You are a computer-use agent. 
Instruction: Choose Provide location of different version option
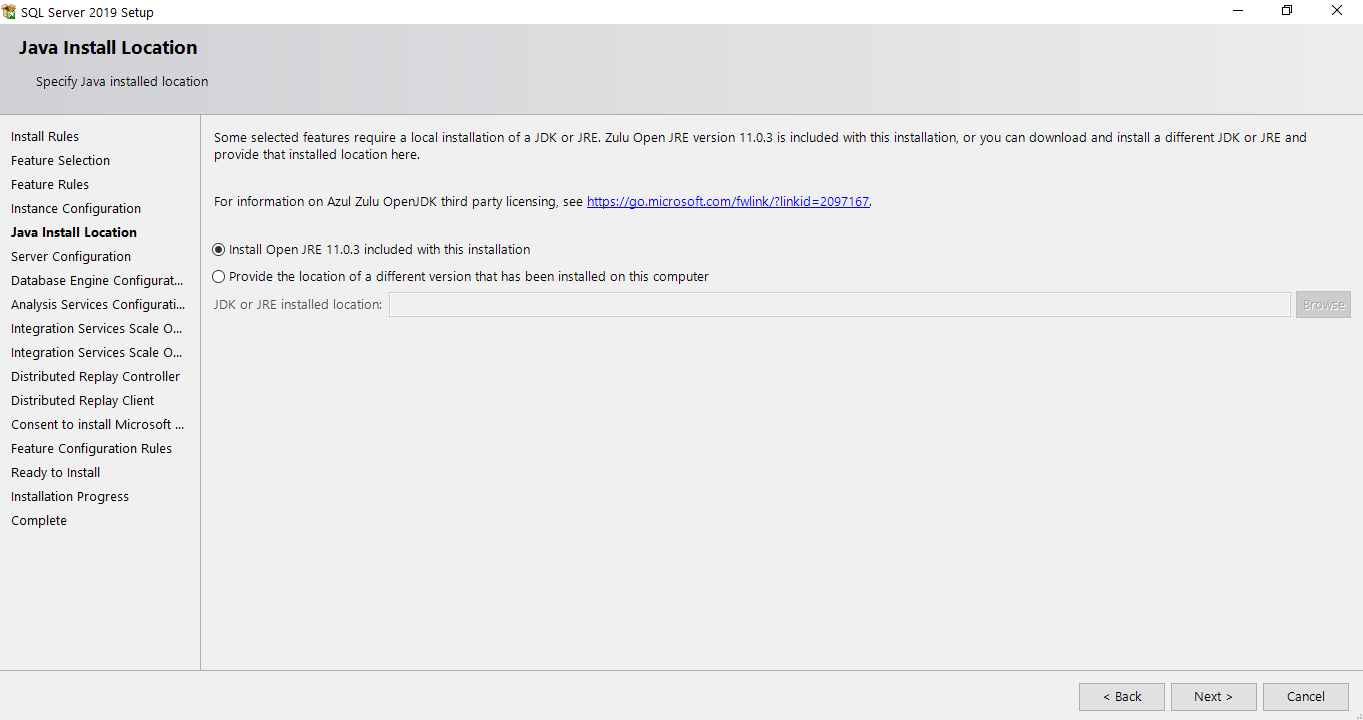219,277
